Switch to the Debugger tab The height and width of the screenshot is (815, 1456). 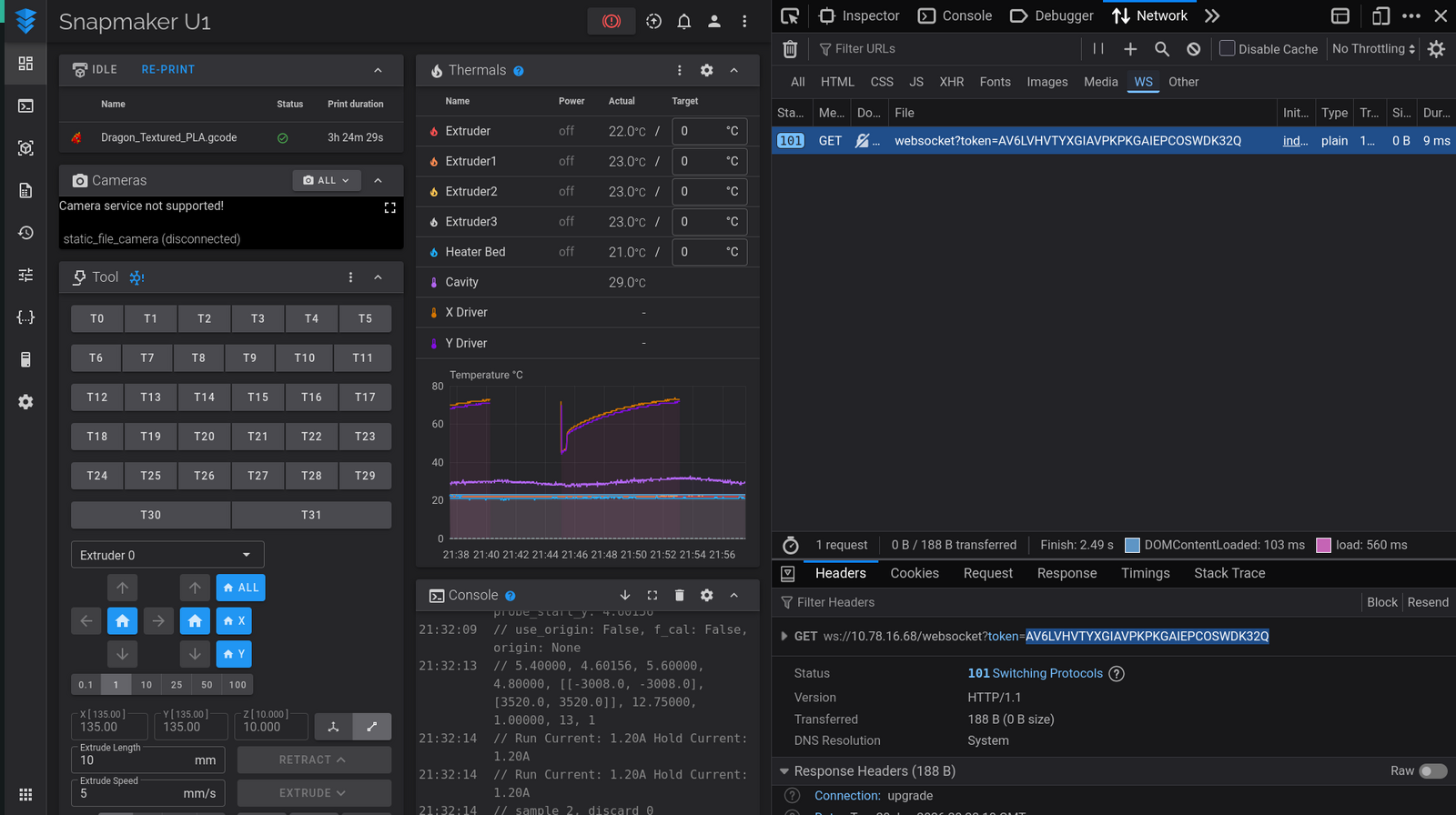[x=1052, y=15]
